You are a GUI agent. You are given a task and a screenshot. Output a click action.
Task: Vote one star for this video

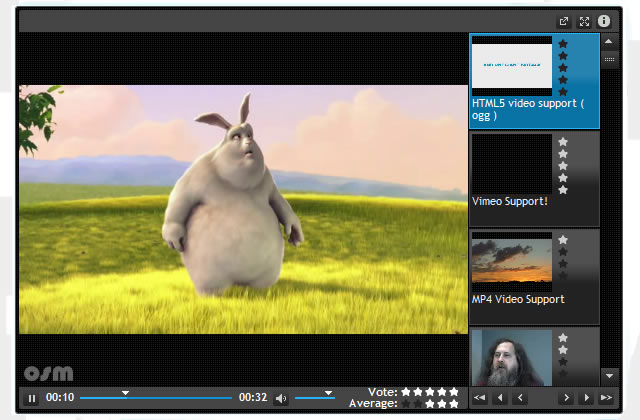pos(406,392)
